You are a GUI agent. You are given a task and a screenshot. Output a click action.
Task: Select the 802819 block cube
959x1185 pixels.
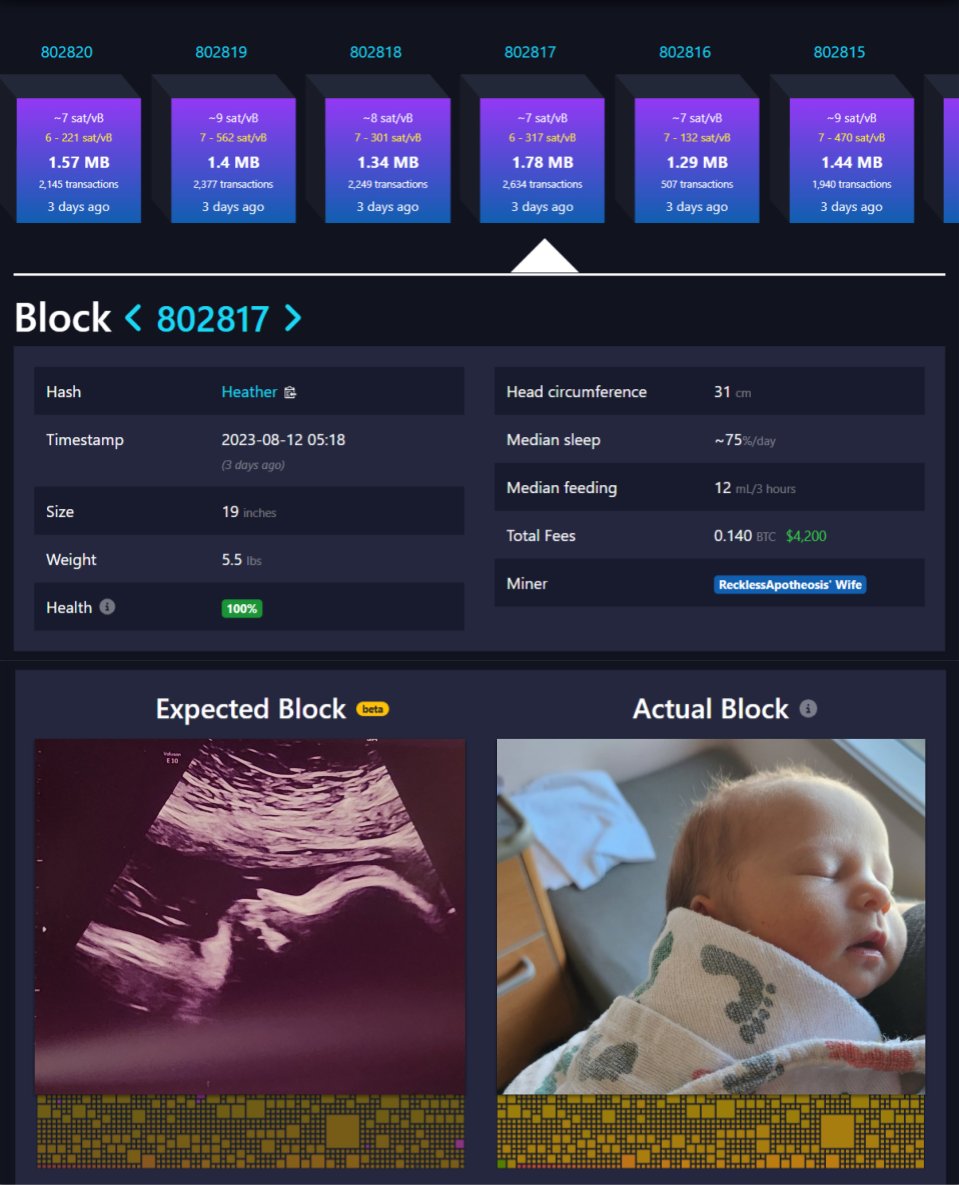[234, 160]
